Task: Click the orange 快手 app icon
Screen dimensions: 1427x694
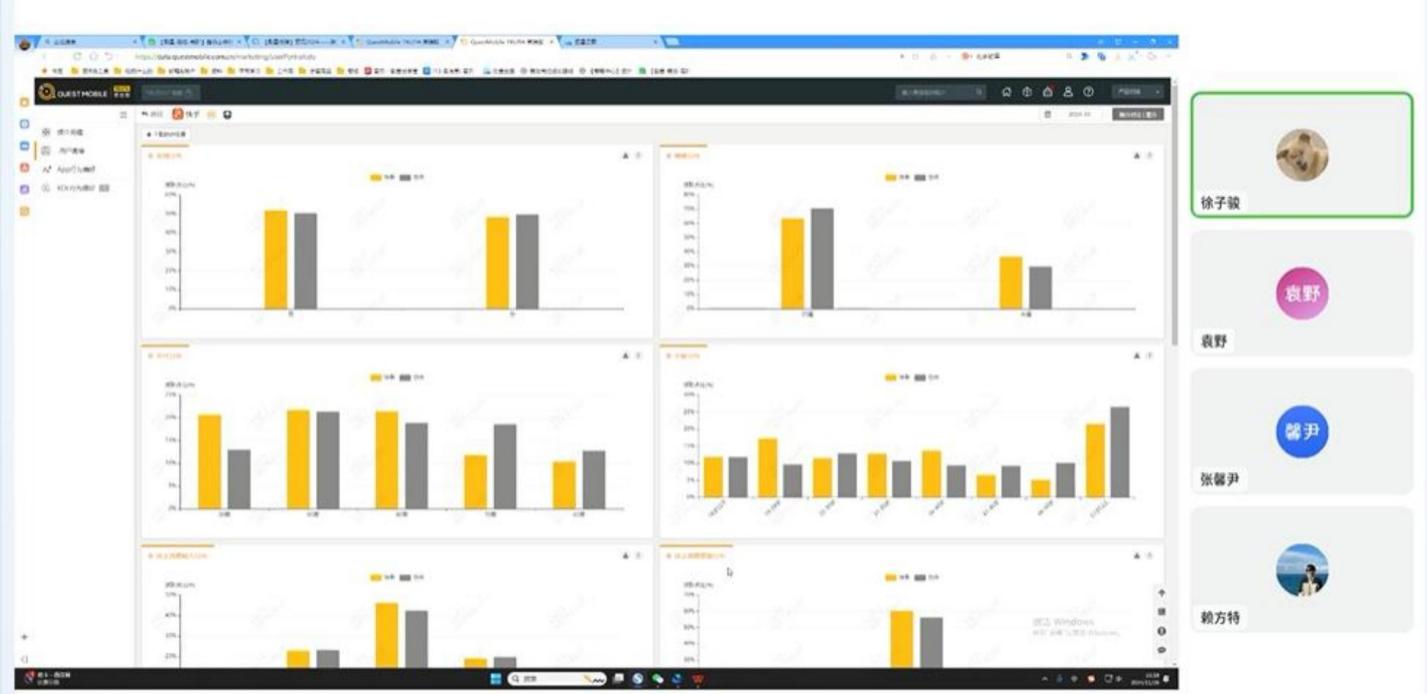Action: (x=179, y=115)
